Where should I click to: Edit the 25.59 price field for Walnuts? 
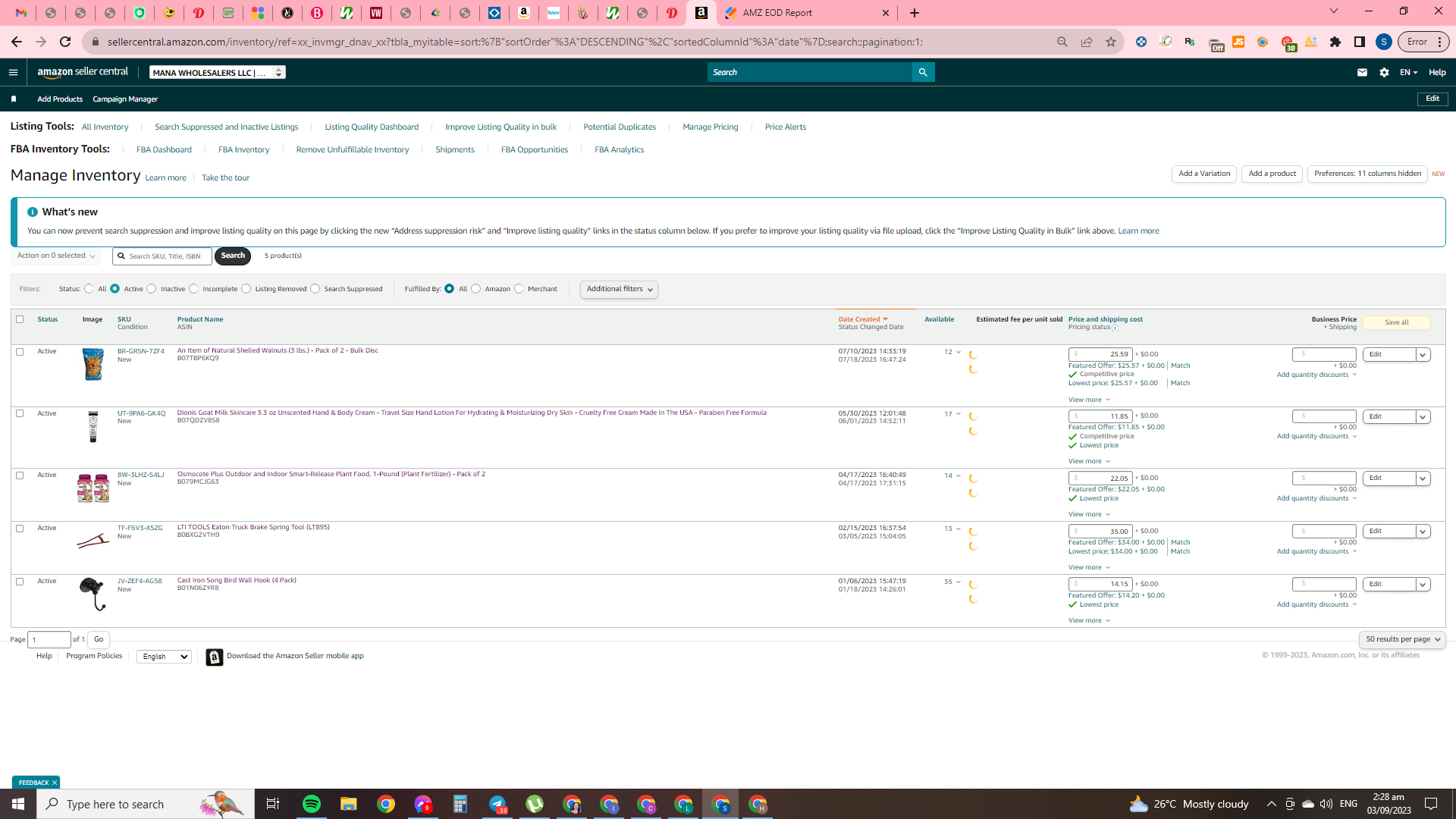1100,355
